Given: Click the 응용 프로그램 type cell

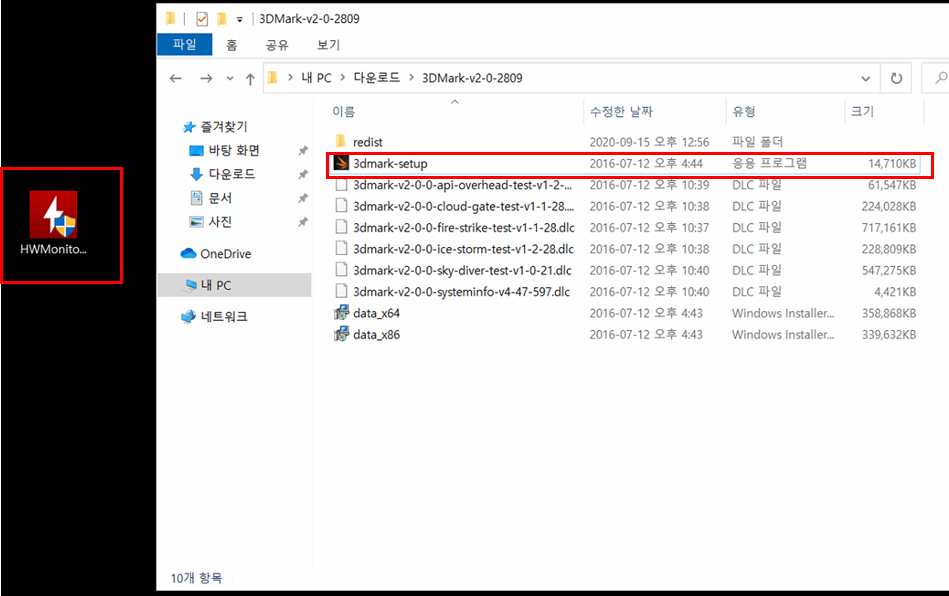Looking at the screenshot, I should pos(769,163).
